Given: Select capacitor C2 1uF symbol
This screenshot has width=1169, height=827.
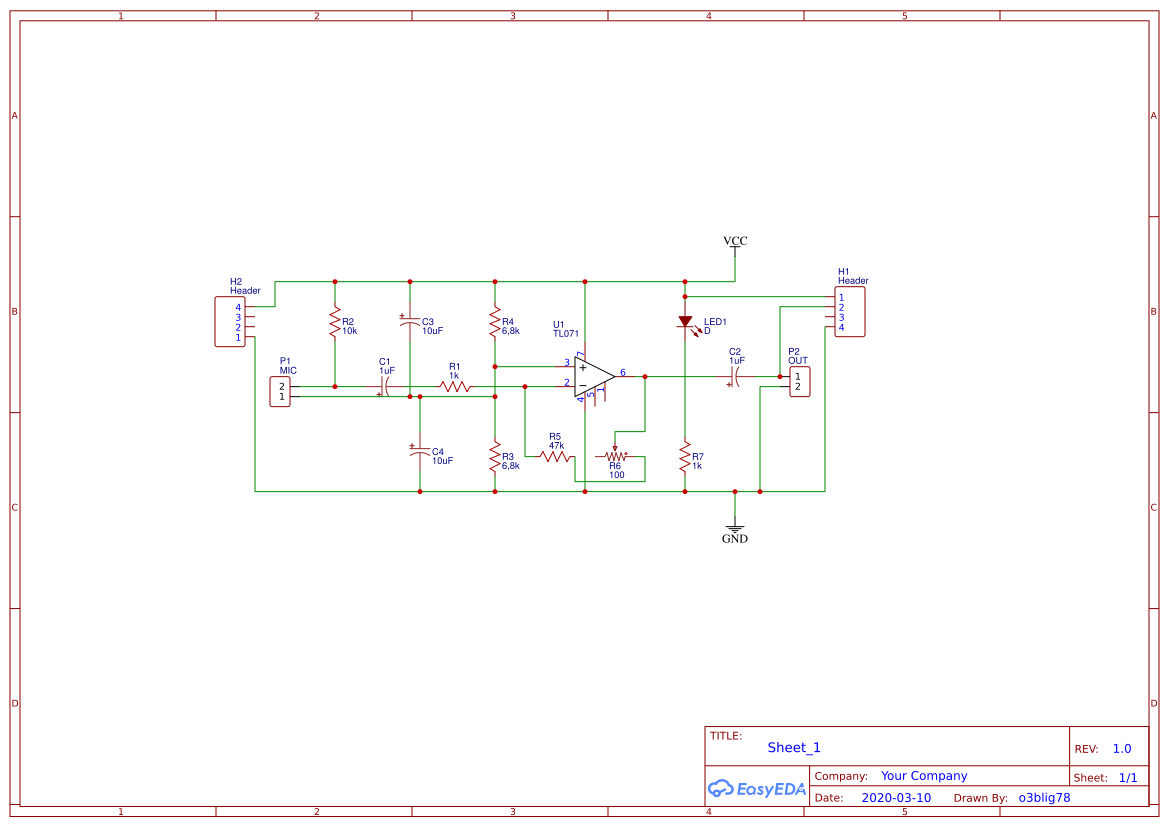Looking at the screenshot, I should click(x=735, y=377).
